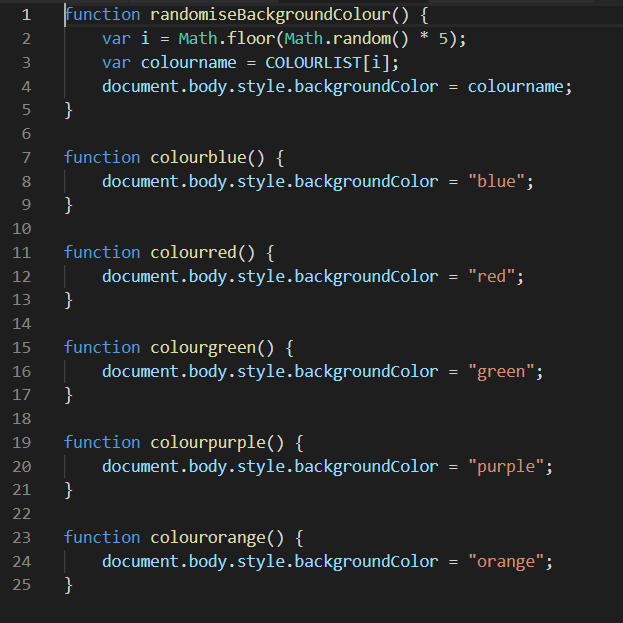Click the colourname variable on line 4
This screenshot has width=623, height=623.
(x=518, y=87)
